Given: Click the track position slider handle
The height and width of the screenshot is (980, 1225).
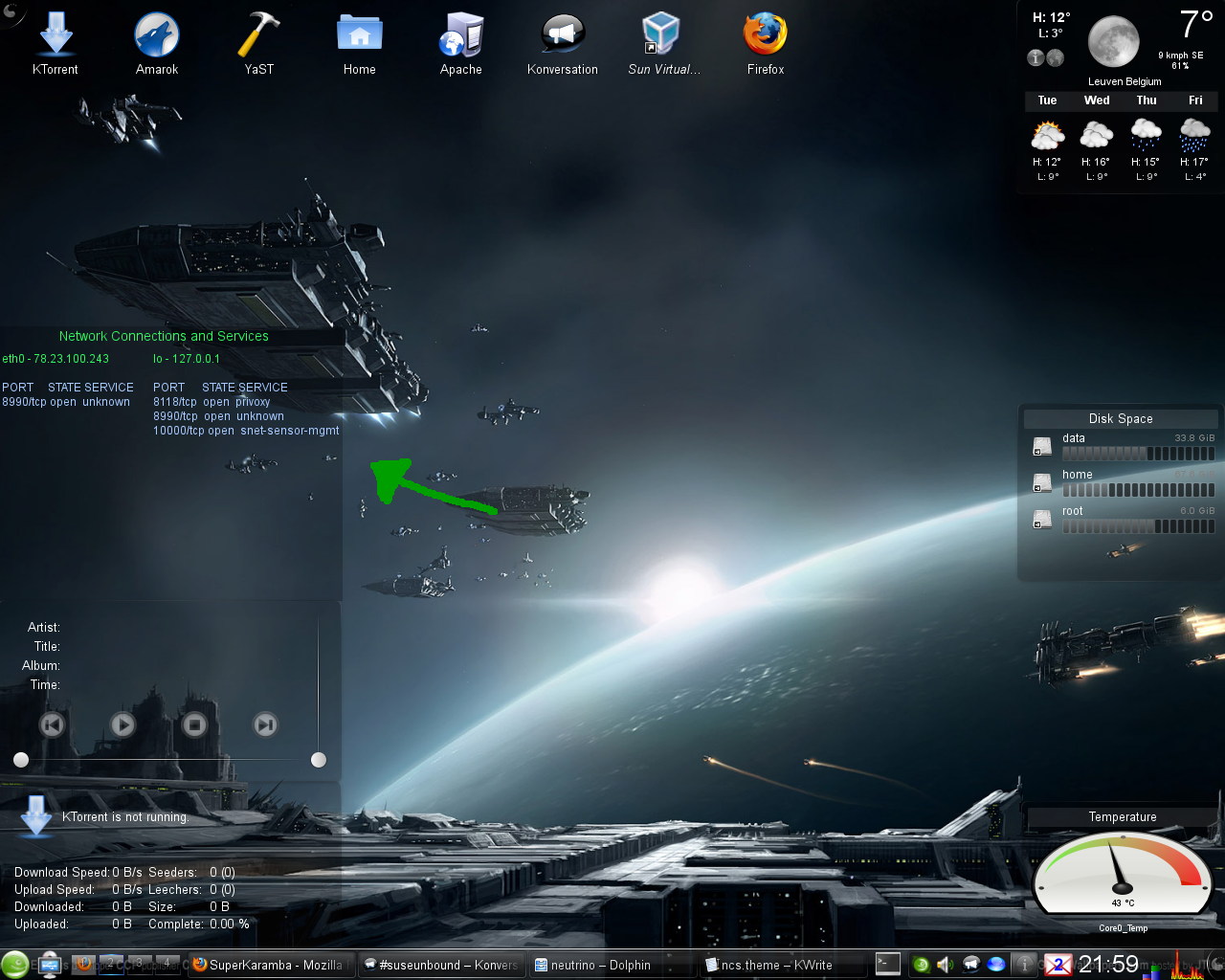Looking at the screenshot, I should (21, 760).
